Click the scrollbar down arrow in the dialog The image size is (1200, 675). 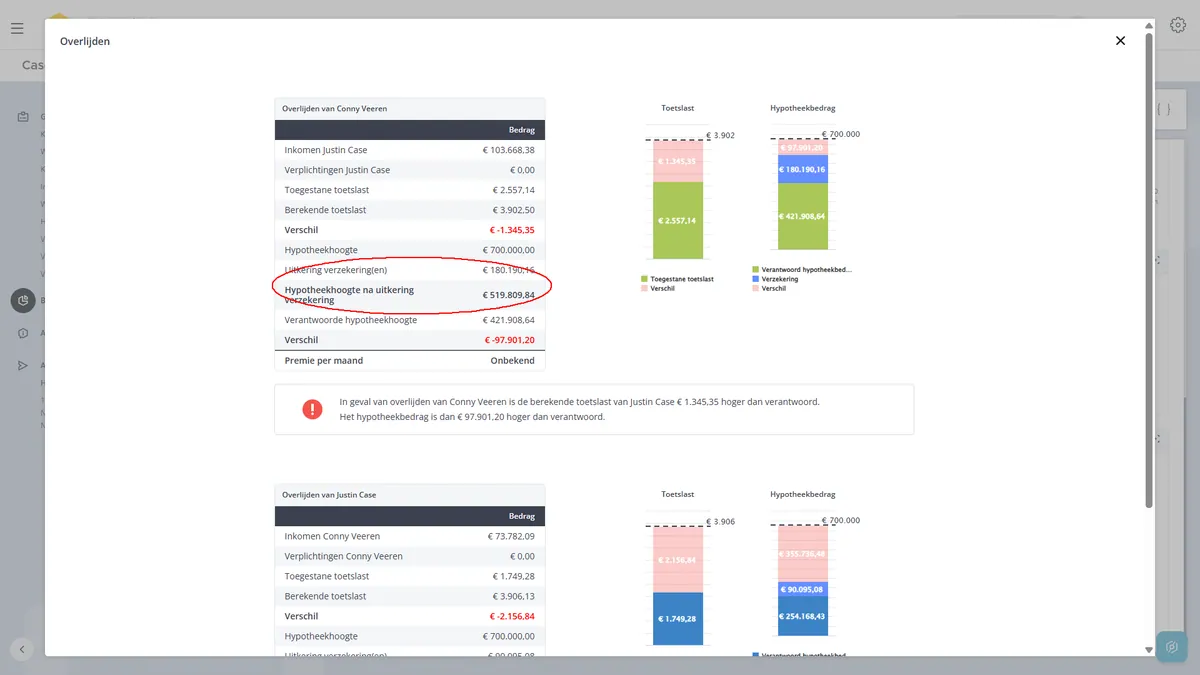click(x=1148, y=650)
